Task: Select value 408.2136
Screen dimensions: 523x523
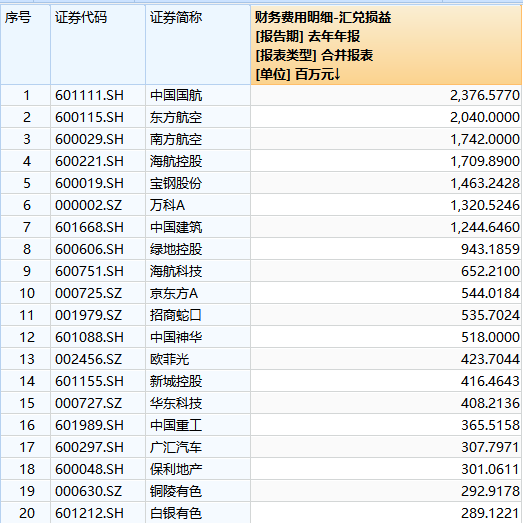Action: pyautogui.click(x=490, y=404)
